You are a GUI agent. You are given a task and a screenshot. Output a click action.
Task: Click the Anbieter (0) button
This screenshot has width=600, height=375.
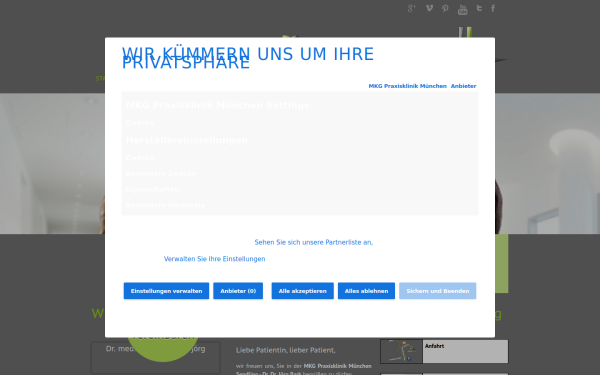point(238,291)
